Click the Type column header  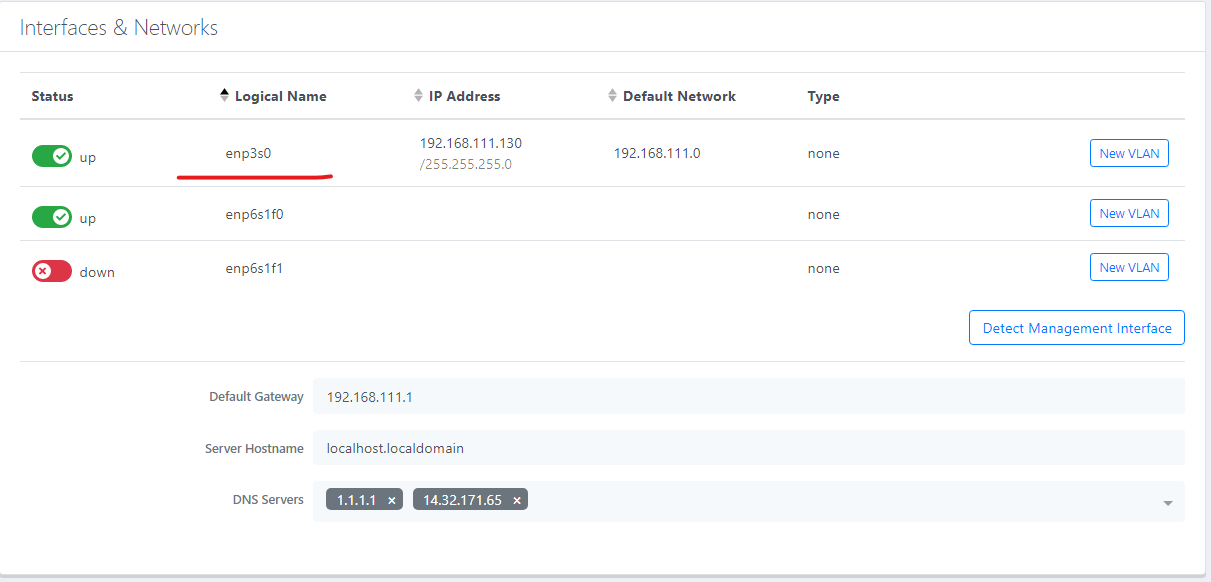(x=823, y=96)
